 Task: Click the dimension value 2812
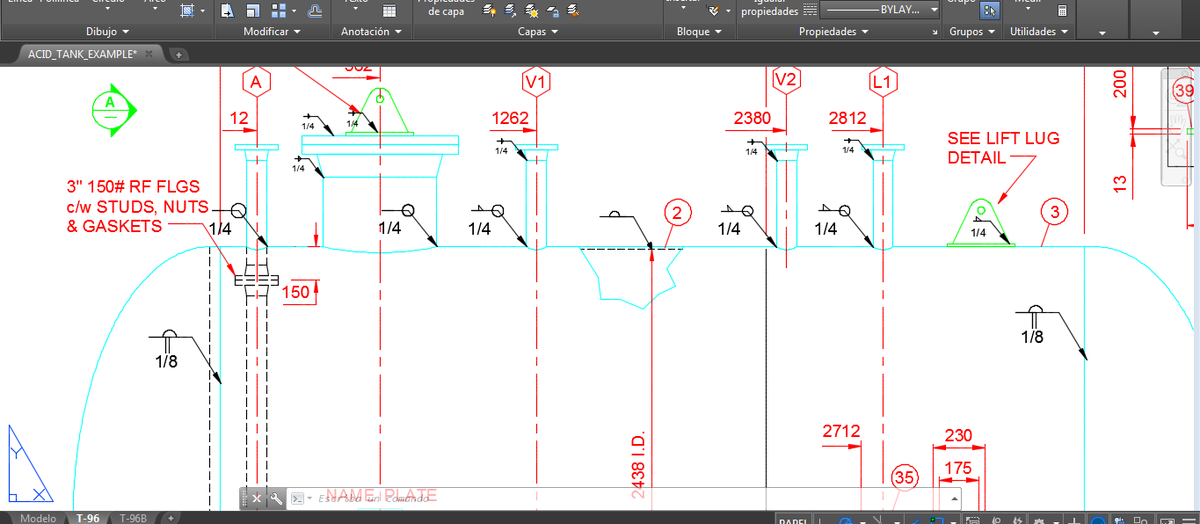click(x=848, y=119)
